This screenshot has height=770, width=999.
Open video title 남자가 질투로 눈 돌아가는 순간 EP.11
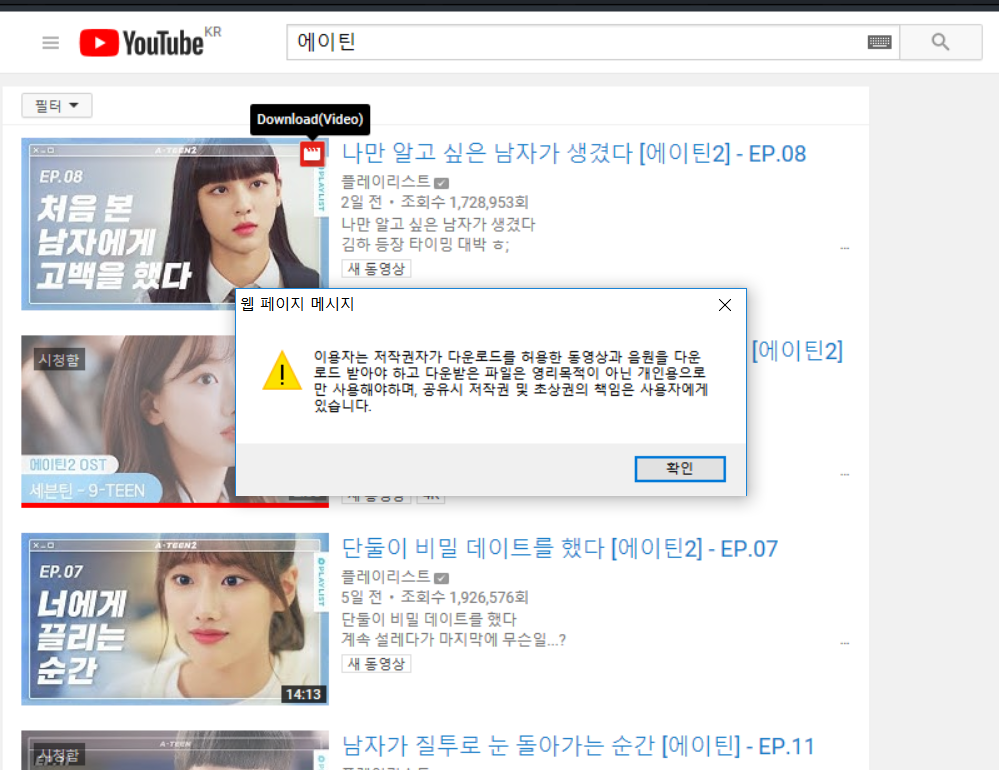(578, 746)
